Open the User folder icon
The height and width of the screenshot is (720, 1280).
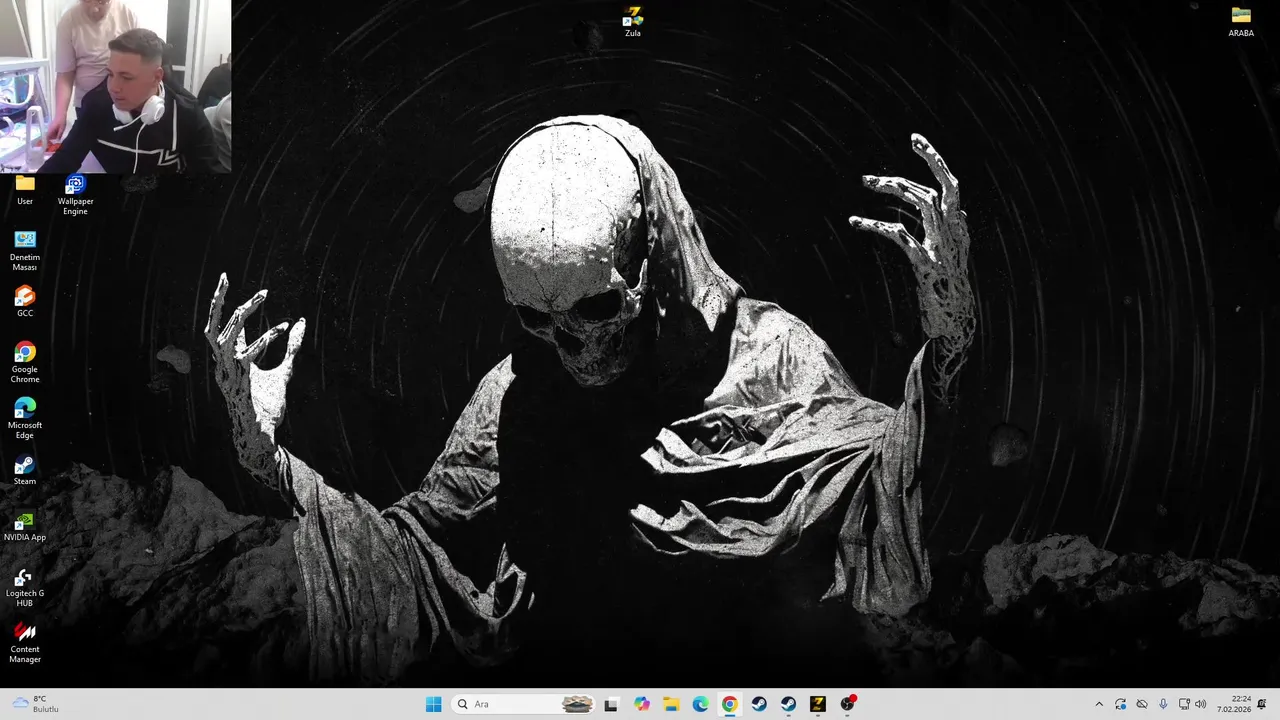[x=25, y=190]
